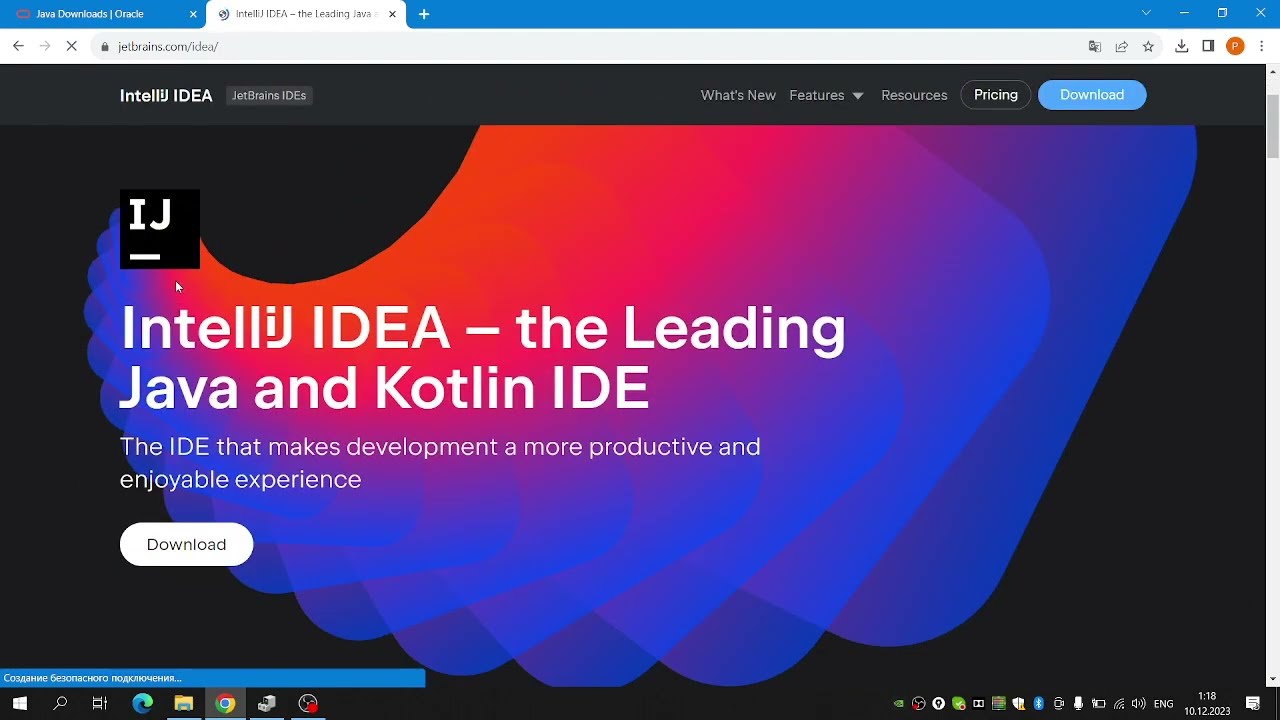Open the volume speaker tray icon

coord(1139,704)
